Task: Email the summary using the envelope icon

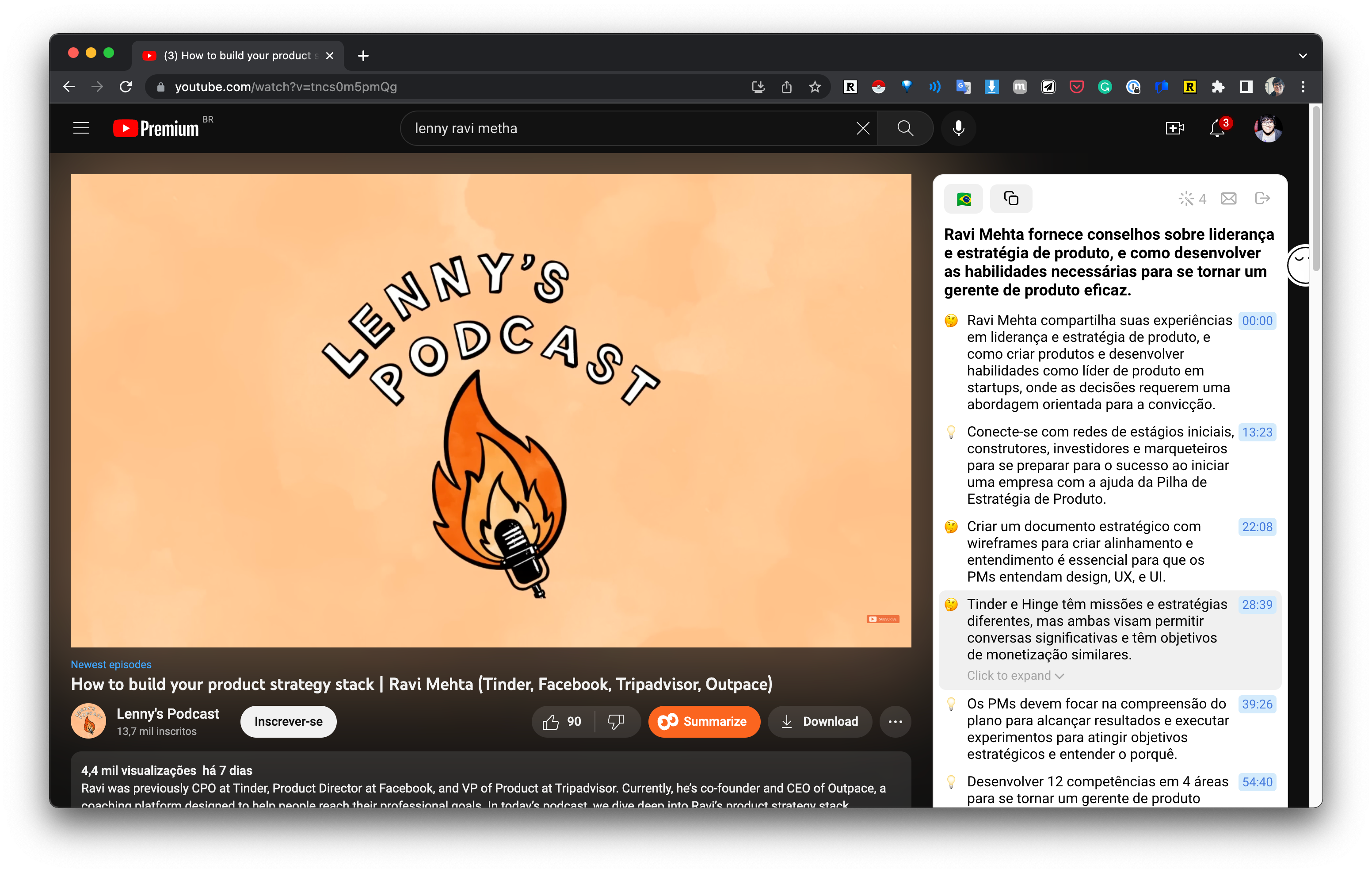Action: (x=1229, y=198)
